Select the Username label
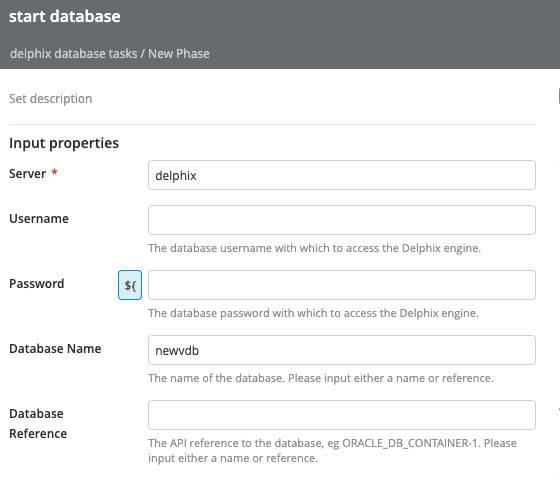560x480 pixels. tap(39, 219)
